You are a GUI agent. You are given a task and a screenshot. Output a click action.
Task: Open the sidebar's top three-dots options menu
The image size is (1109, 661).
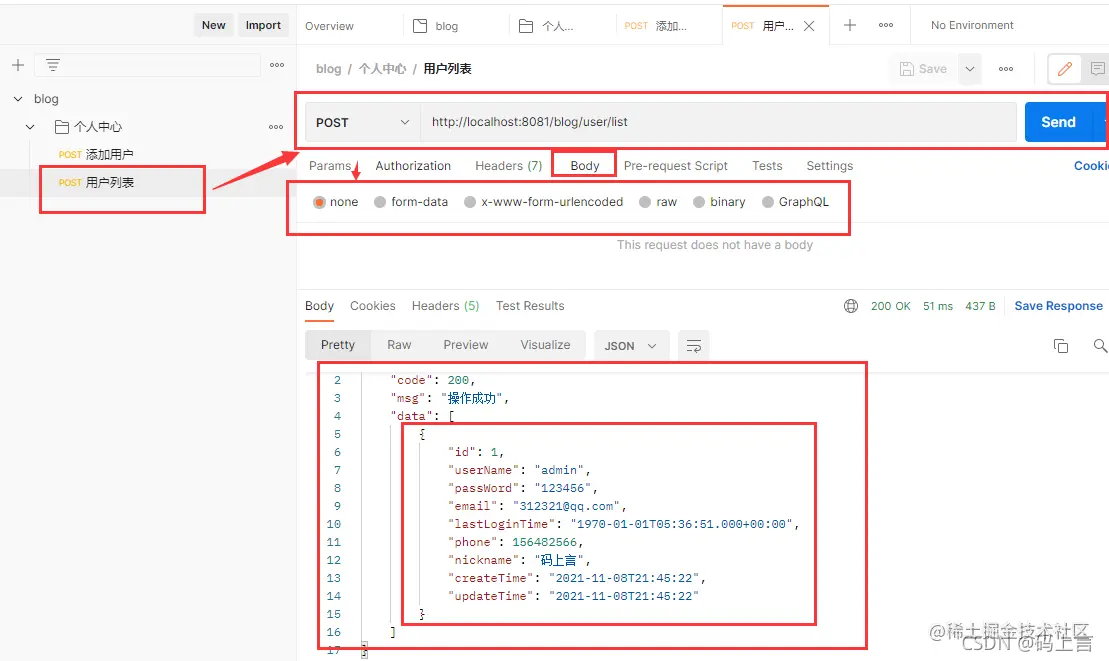coord(277,65)
